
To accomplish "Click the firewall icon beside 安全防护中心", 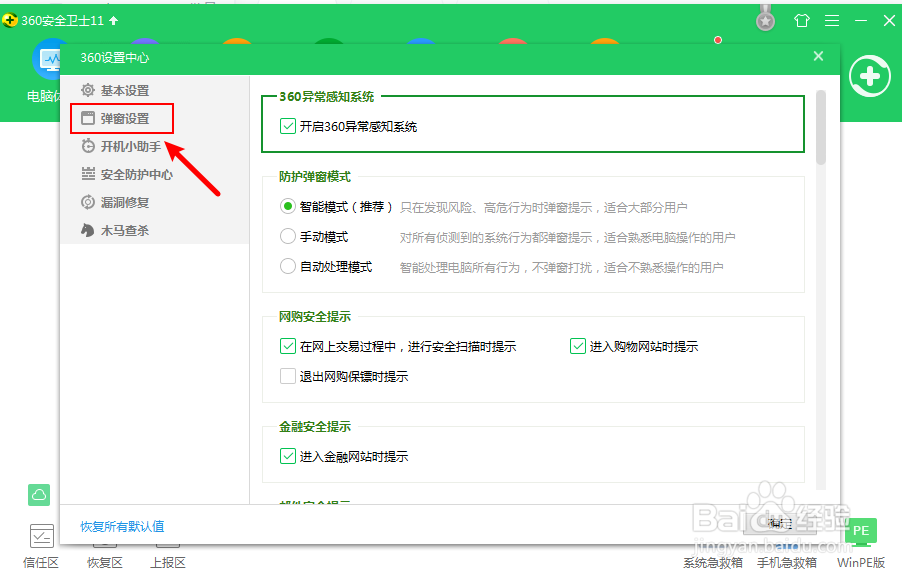I will click(87, 174).
